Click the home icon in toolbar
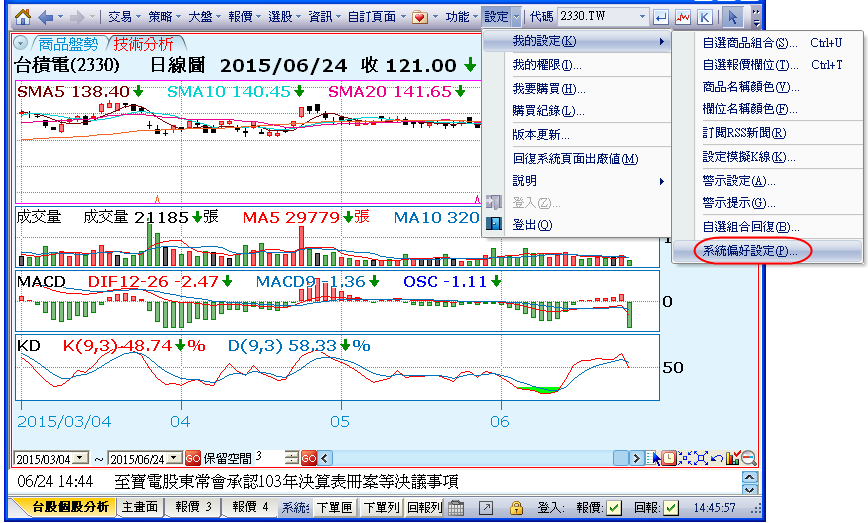 [21, 17]
